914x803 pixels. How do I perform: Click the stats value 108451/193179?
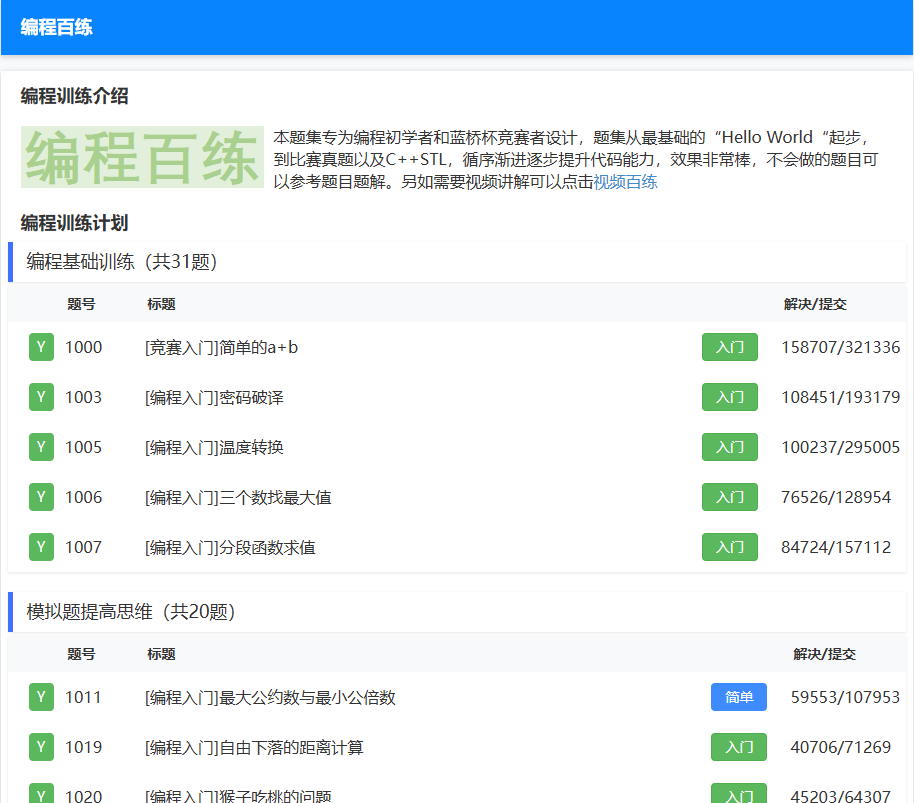pos(841,398)
